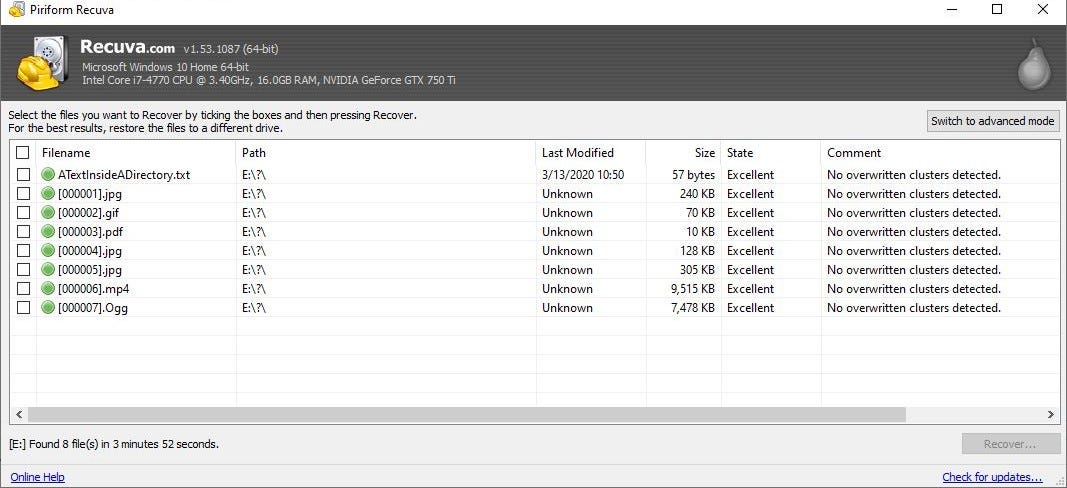
Task: Click green status dot for [000001].jpg
Action: coord(48,194)
